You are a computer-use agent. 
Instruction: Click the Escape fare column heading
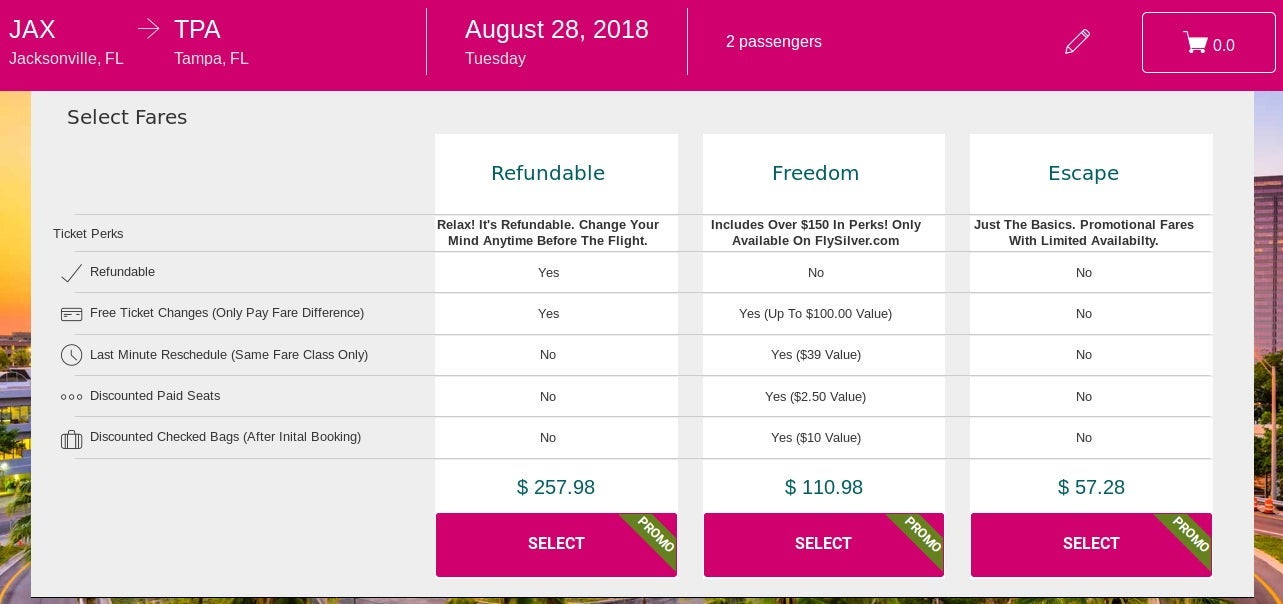pyautogui.click(x=1083, y=173)
